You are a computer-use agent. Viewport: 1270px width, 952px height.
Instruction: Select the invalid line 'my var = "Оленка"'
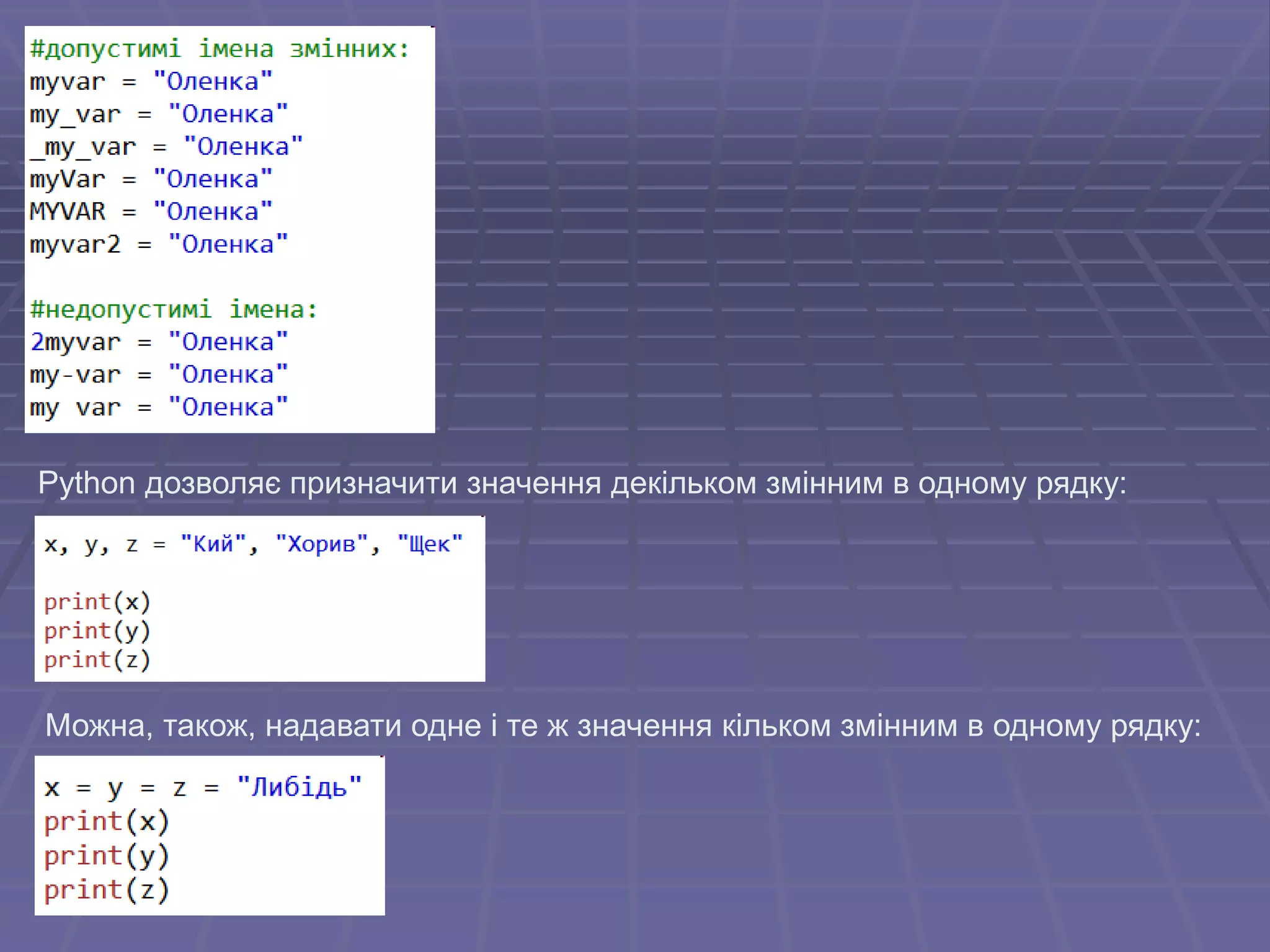[159, 408]
